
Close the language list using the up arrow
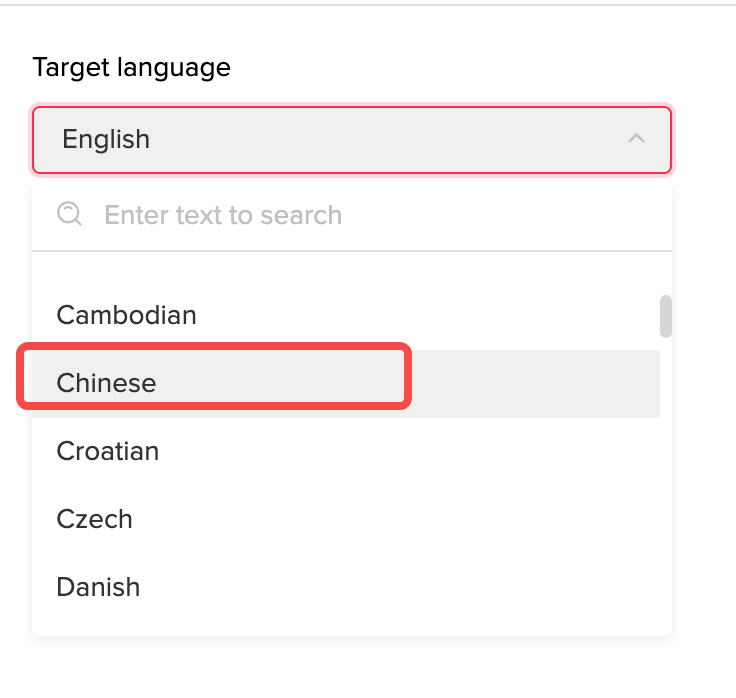(636, 139)
